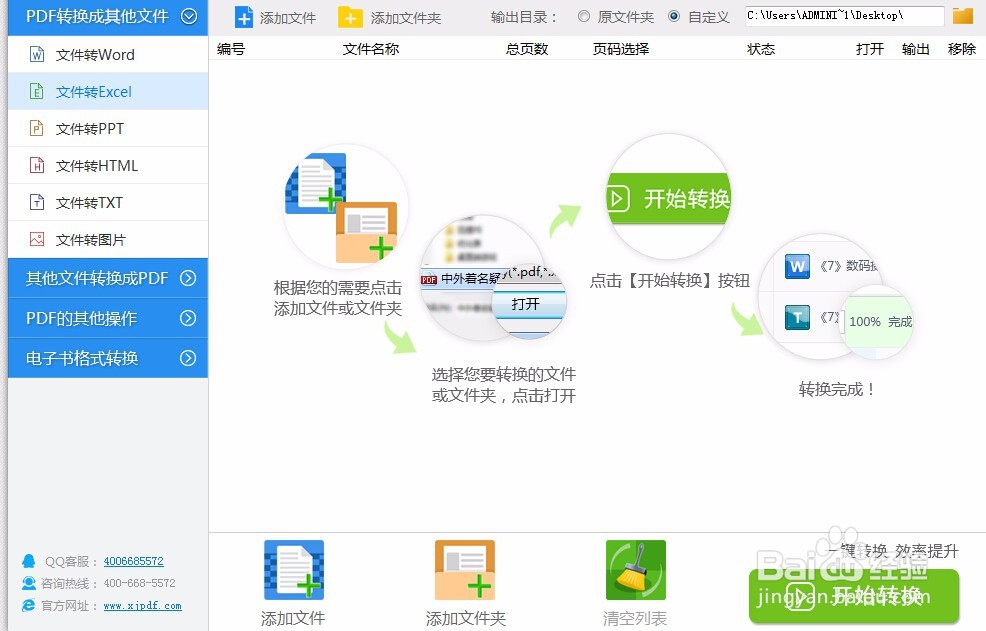Click the 添加文件夹 text in the top toolbar
The image size is (986, 631).
click(406, 18)
